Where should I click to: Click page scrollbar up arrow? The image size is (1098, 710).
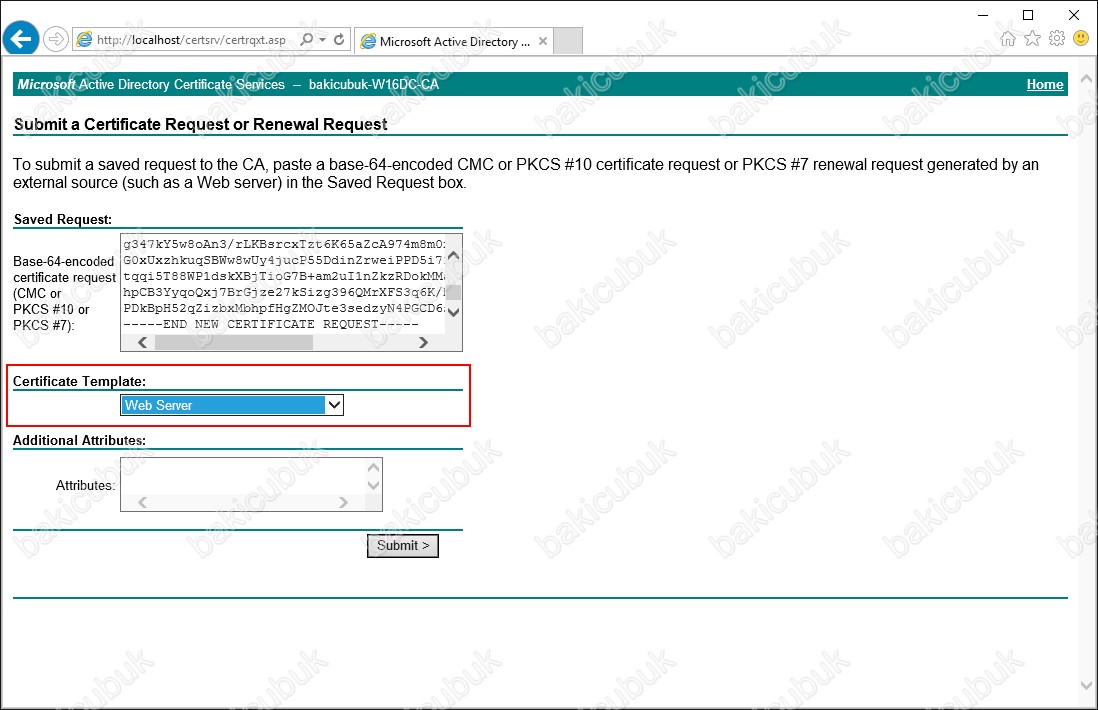pyautogui.click(x=1087, y=78)
